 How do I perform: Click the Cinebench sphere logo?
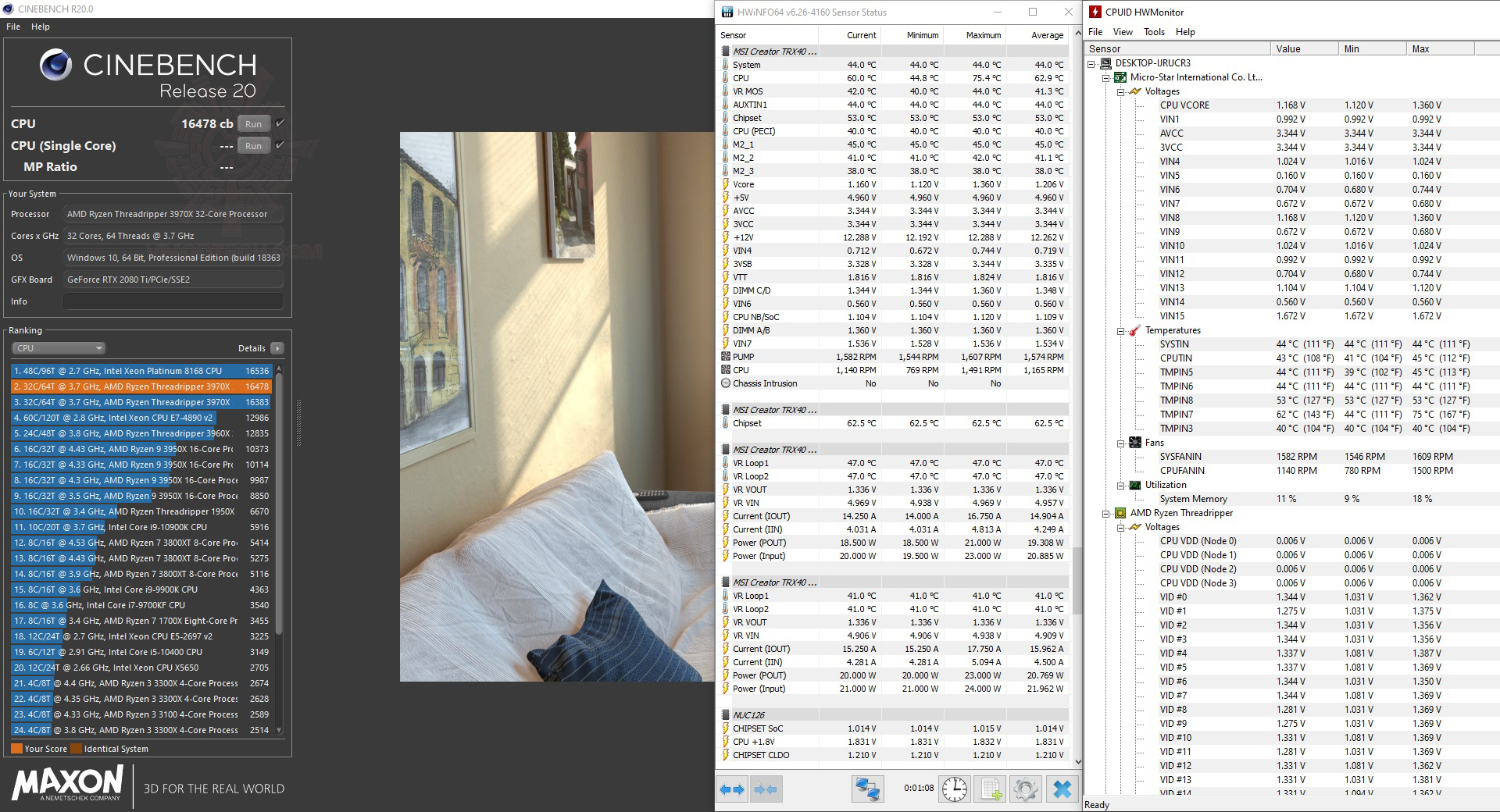coord(56,66)
